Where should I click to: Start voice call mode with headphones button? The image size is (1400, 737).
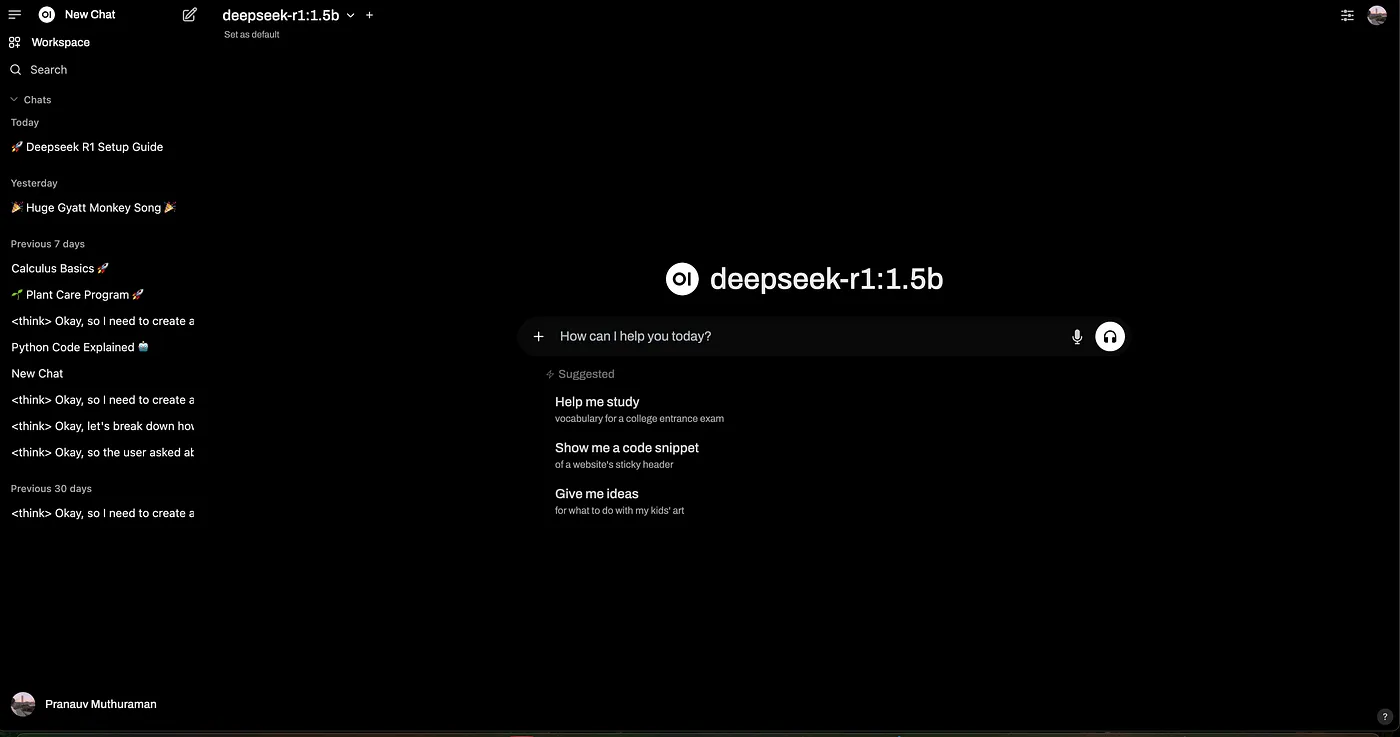click(x=1110, y=337)
